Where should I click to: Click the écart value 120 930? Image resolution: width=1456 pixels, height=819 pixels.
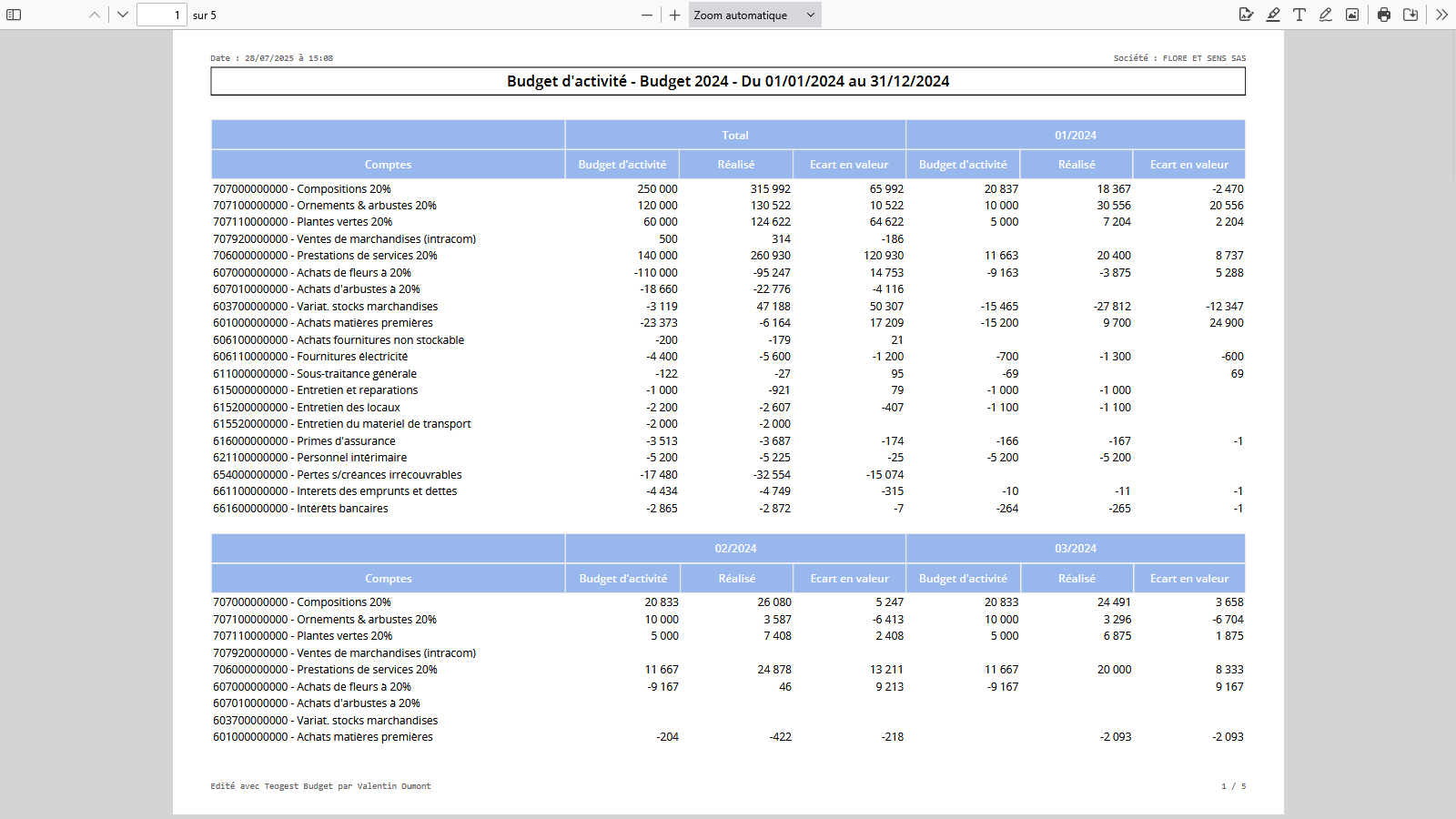884,256
